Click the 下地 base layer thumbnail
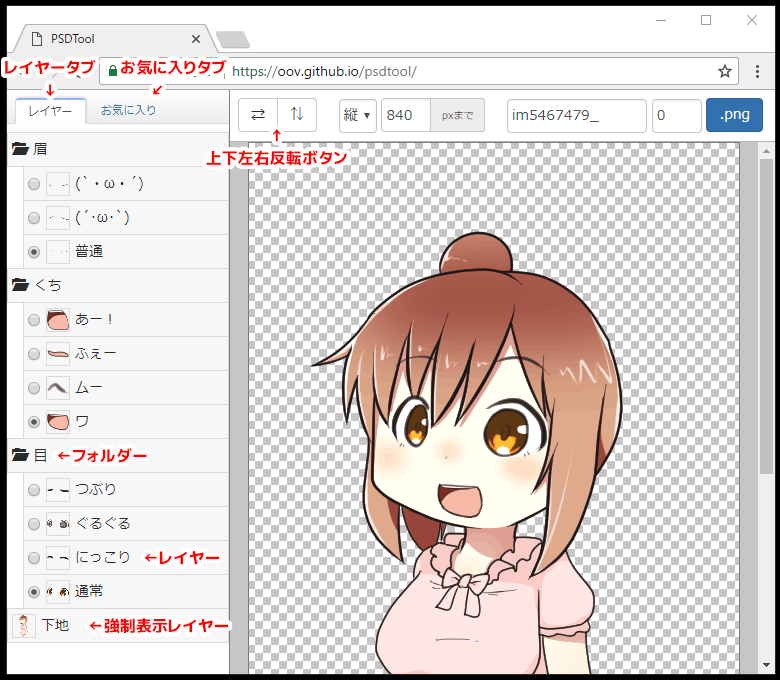Image resolution: width=780 pixels, height=680 pixels. pos(23,626)
